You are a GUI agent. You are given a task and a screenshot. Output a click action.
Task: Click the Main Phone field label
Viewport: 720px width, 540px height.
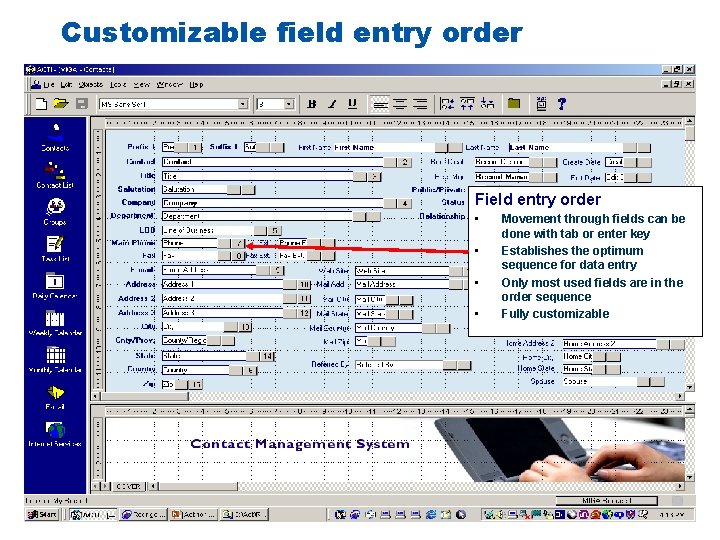pyautogui.click(x=133, y=243)
